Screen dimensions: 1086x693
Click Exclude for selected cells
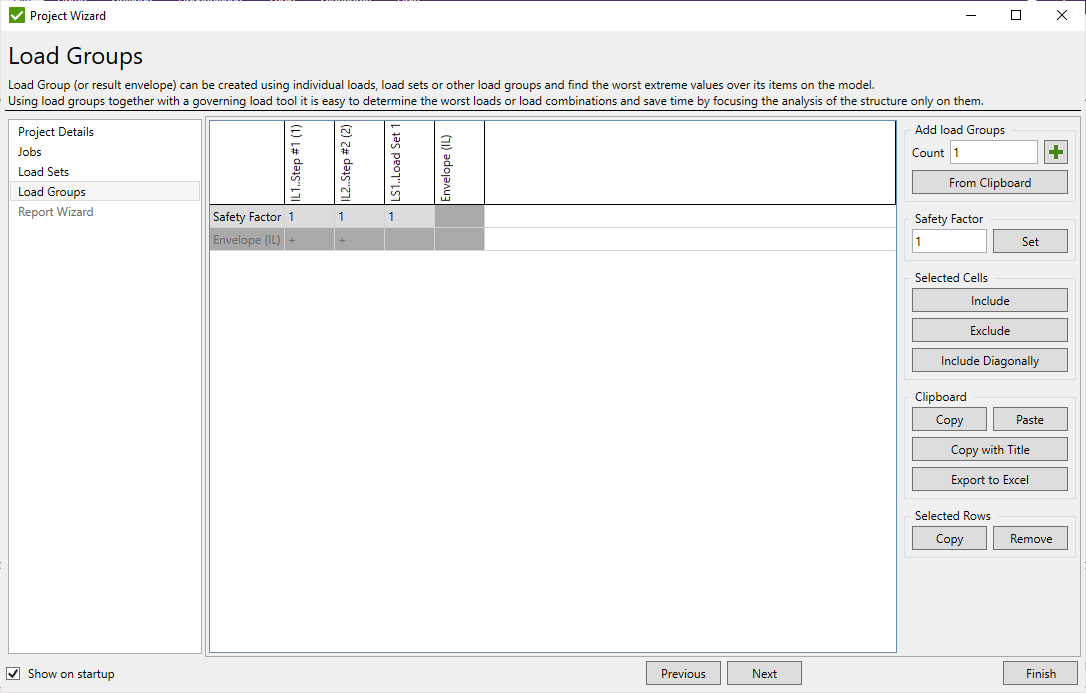tap(990, 331)
